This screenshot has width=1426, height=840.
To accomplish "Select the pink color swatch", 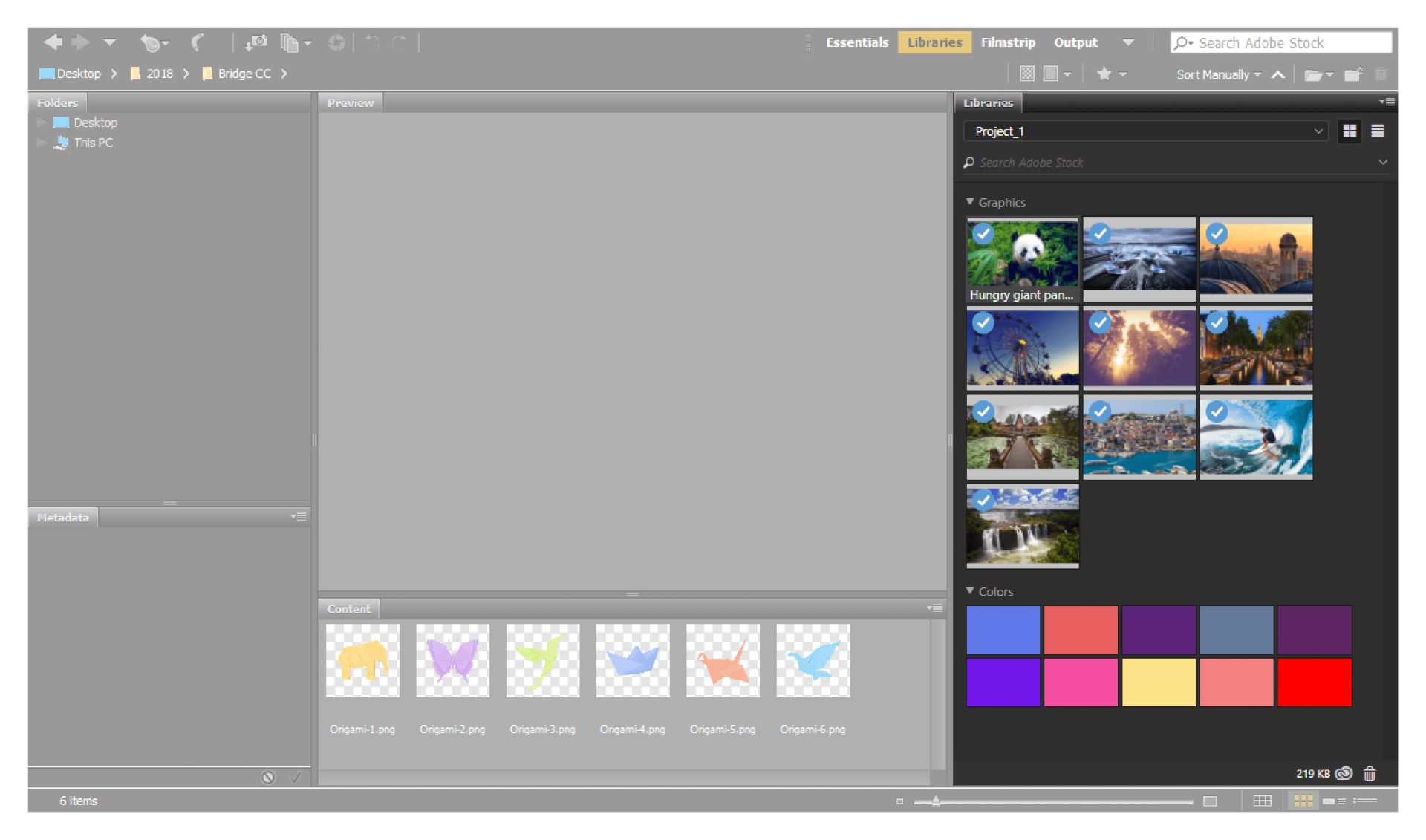I will (x=1081, y=682).
